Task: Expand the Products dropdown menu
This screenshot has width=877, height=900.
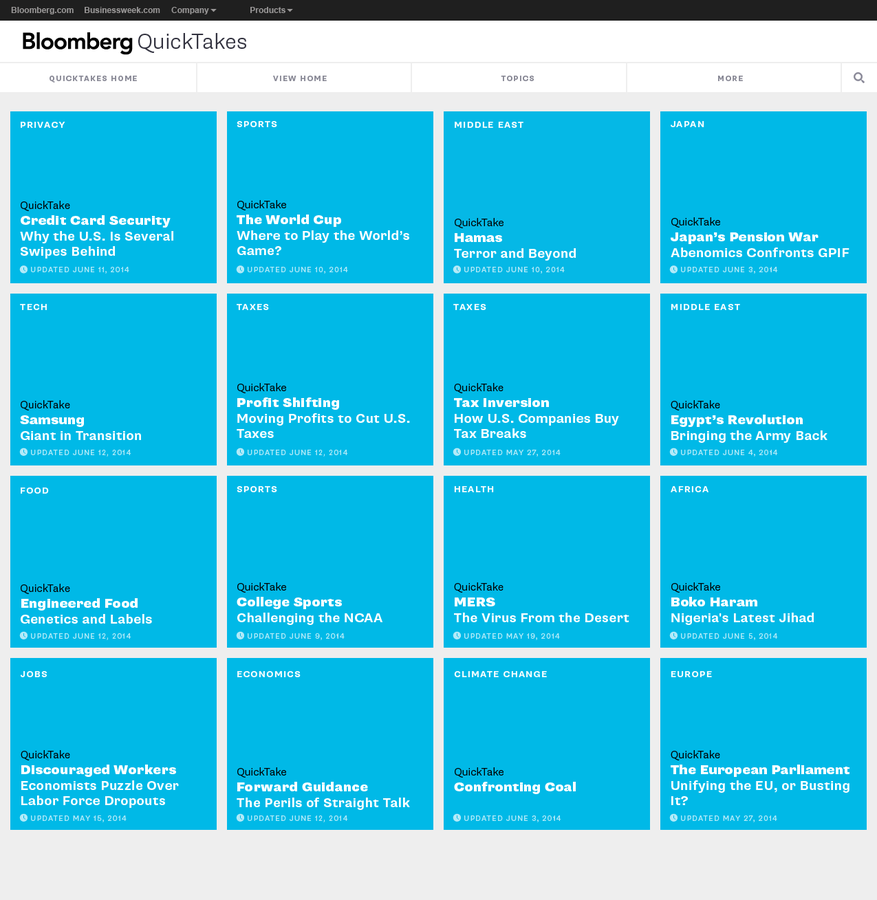Action: click(x=271, y=10)
